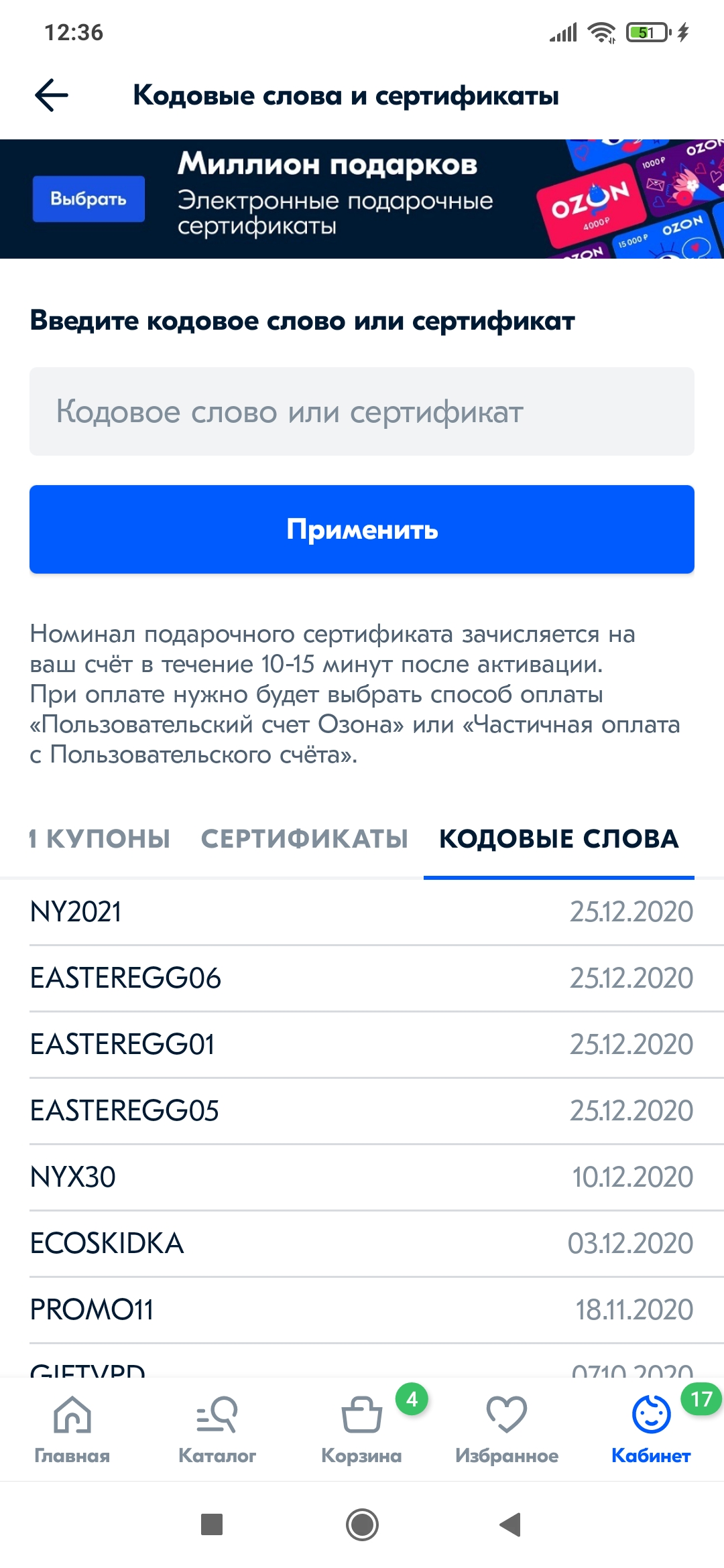Switch to the КУПОНЫ tab
This screenshot has width=724, height=1568.
point(101,839)
